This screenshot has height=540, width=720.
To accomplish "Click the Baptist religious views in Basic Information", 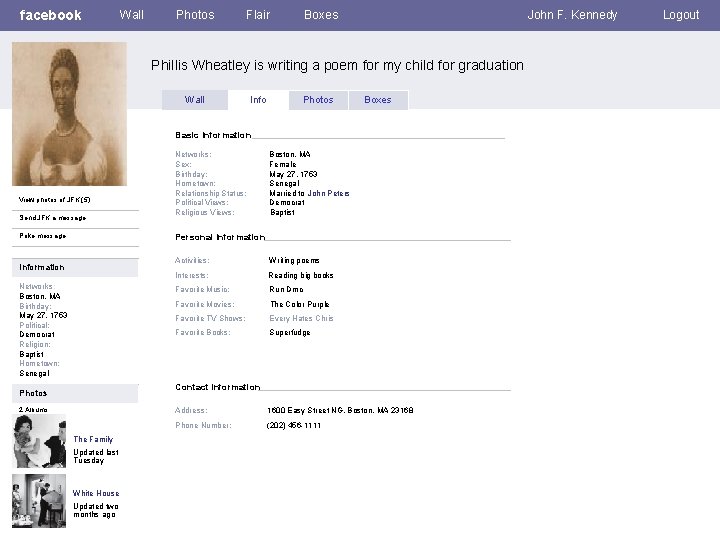I will [x=282, y=212].
